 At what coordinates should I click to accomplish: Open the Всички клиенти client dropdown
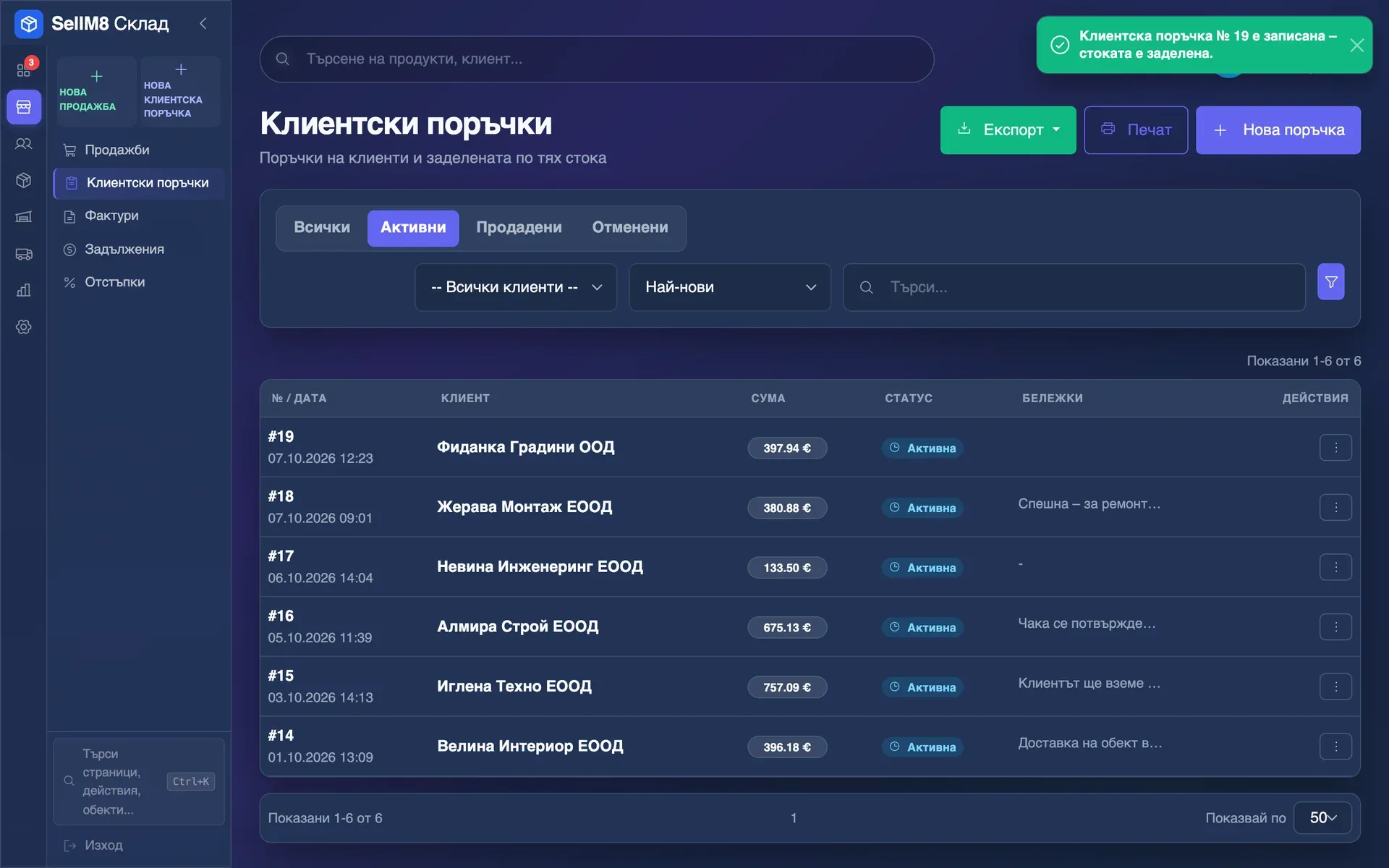pyautogui.click(x=516, y=287)
